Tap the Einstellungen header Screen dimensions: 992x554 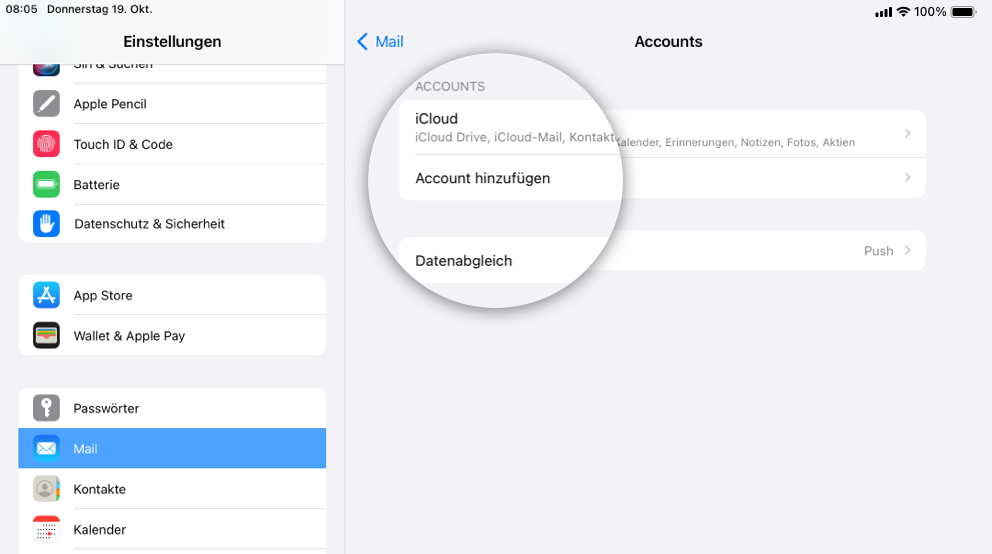172,42
